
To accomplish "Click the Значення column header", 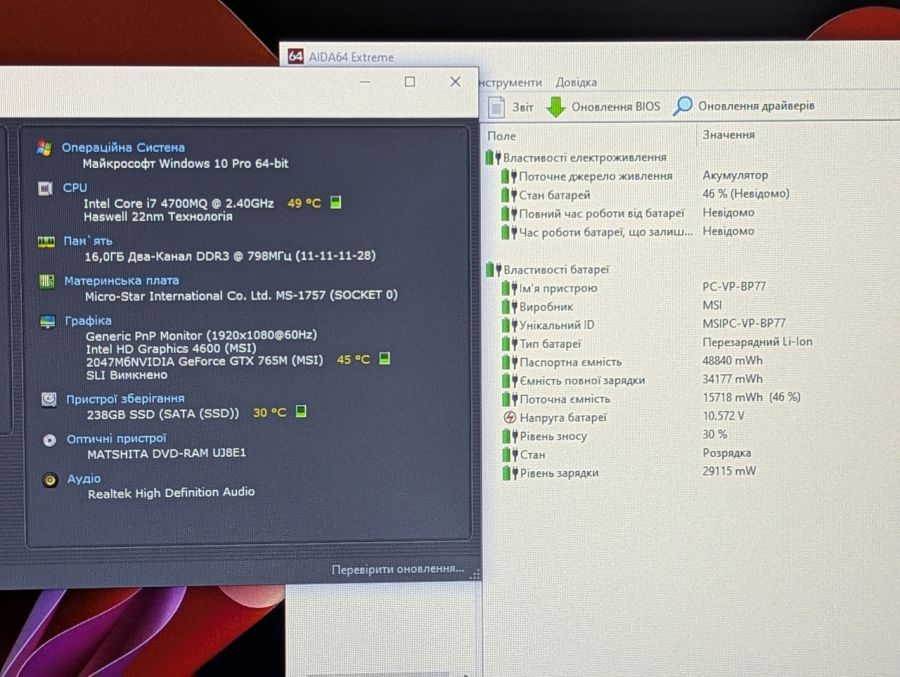I will 728,135.
